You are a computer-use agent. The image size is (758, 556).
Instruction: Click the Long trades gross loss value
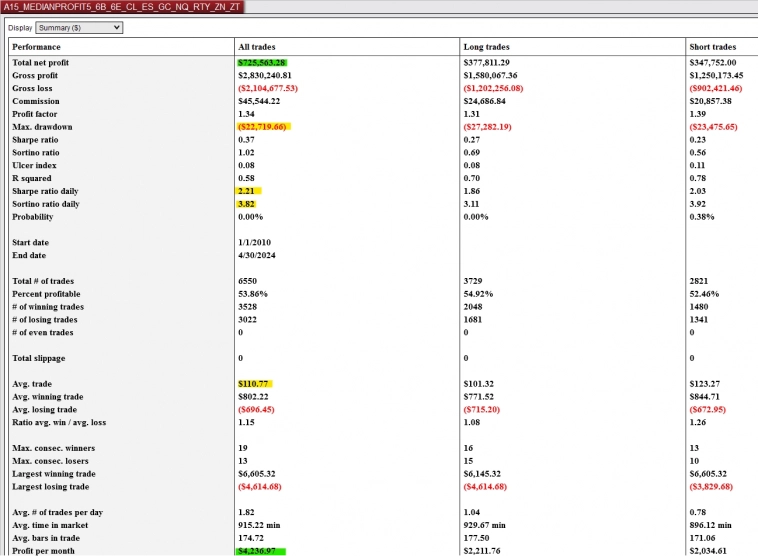point(501,88)
